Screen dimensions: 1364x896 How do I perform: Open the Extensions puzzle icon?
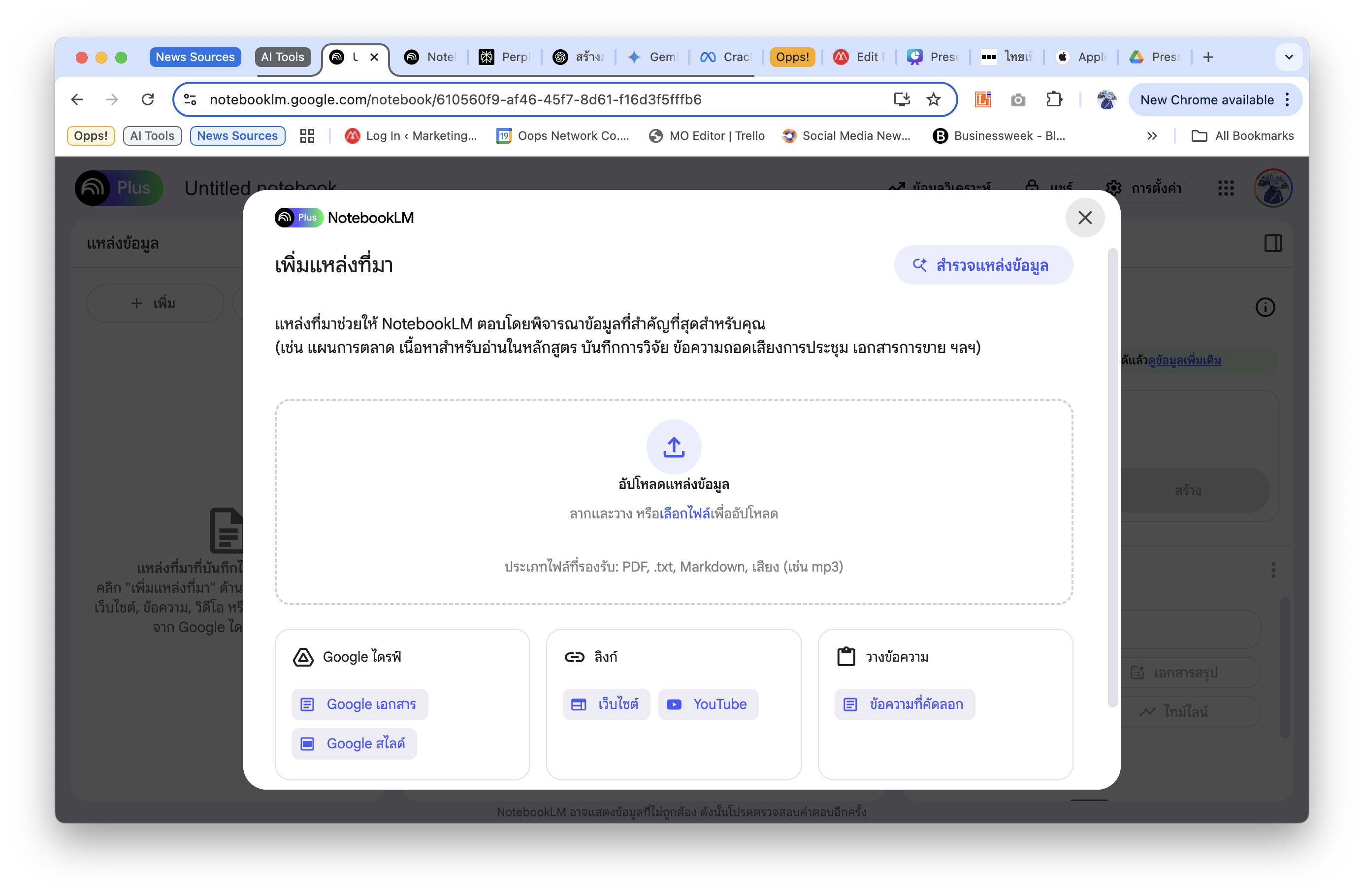click(x=1053, y=99)
